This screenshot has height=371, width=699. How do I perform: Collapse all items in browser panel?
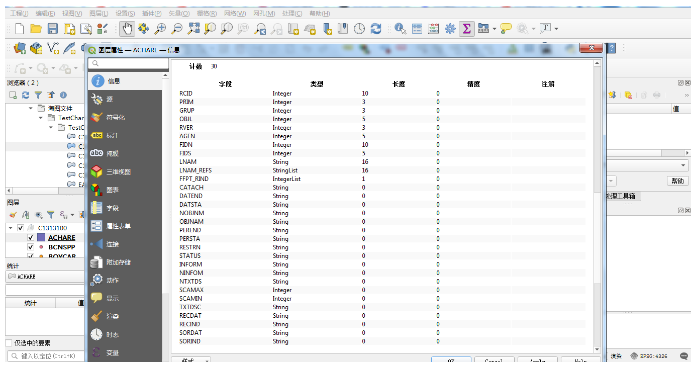tap(51, 95)
